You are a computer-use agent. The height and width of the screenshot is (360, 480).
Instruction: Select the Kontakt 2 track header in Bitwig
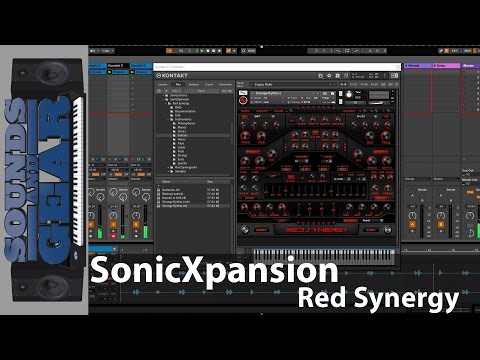pos(118,66)
